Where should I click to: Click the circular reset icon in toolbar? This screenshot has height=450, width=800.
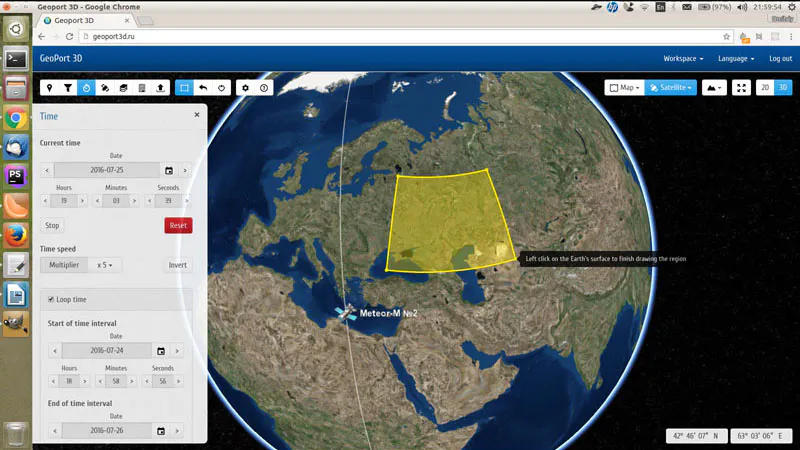point(221,88)
